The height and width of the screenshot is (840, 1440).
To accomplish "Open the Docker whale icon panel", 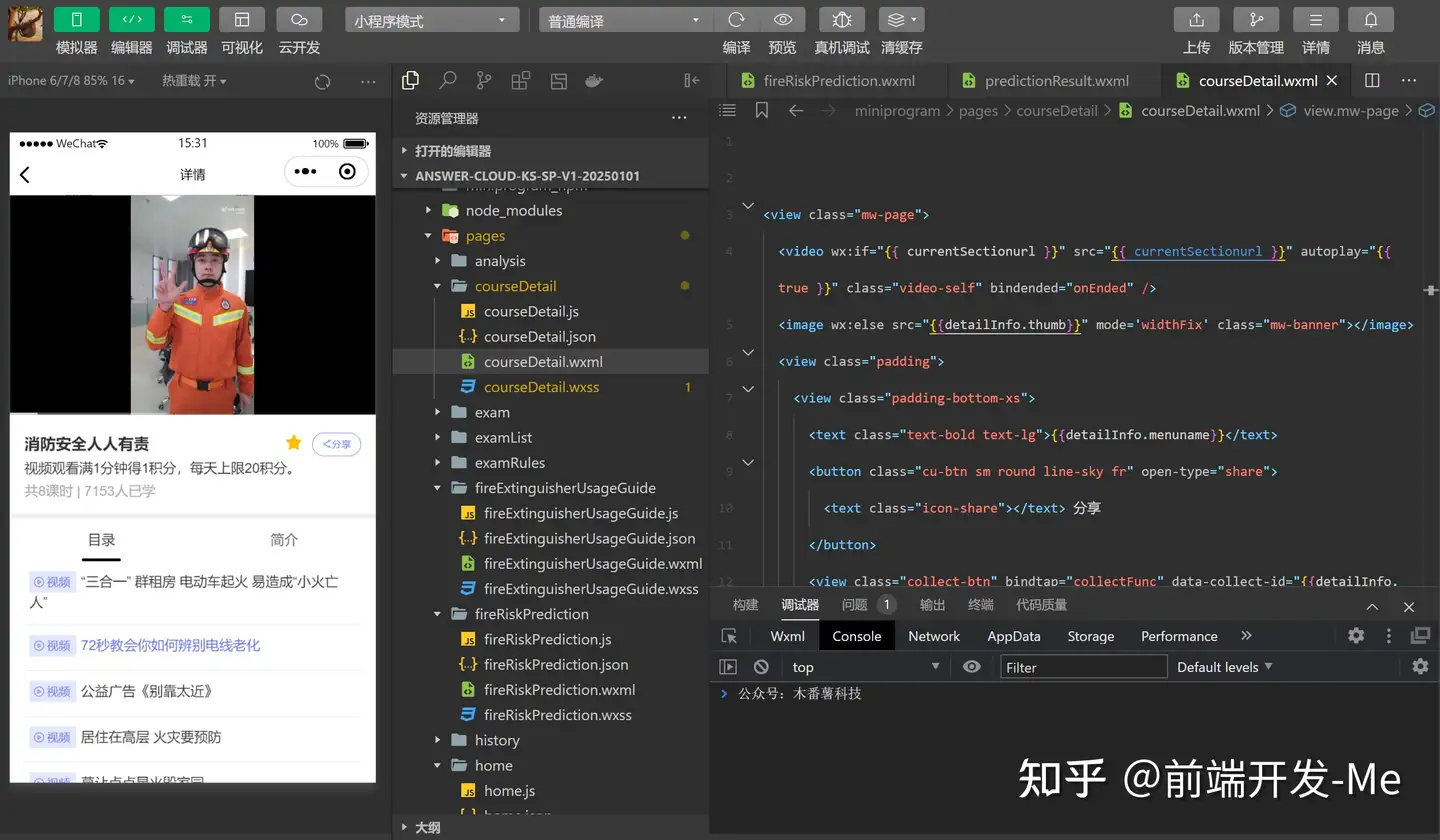I will pos(594,81).
